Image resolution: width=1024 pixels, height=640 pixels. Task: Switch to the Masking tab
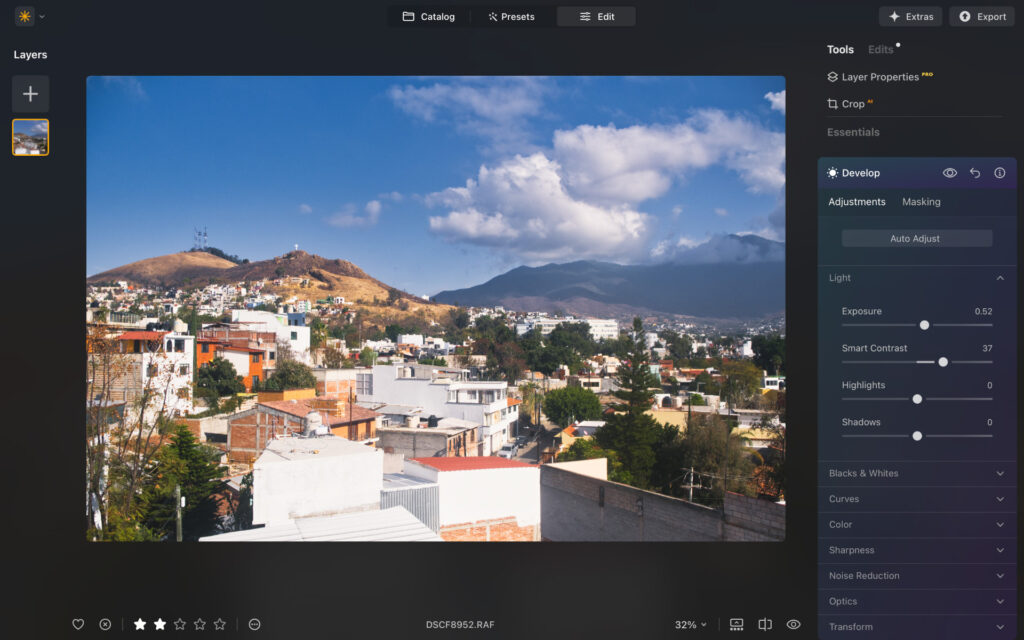920,201
